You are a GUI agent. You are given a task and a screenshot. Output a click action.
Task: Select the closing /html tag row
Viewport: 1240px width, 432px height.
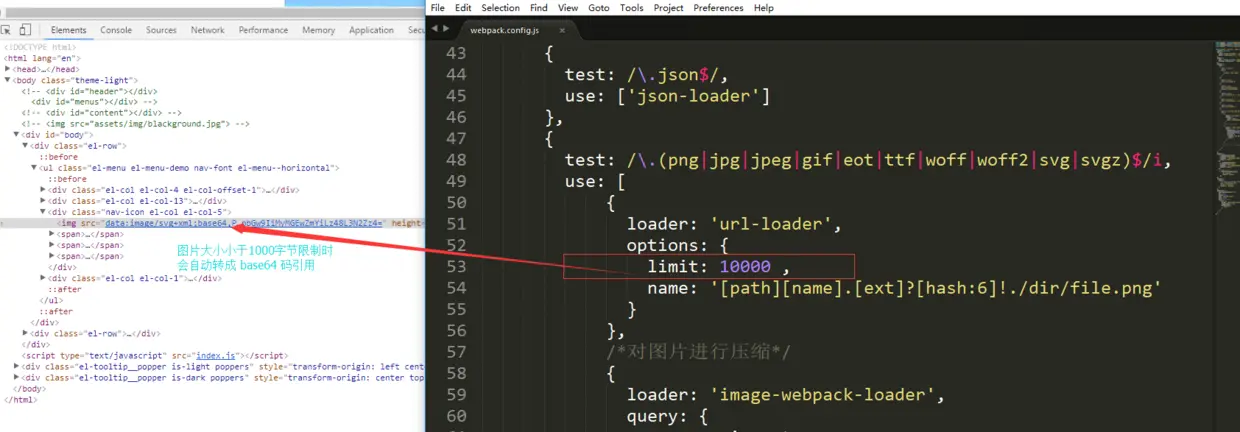[20, 400]
